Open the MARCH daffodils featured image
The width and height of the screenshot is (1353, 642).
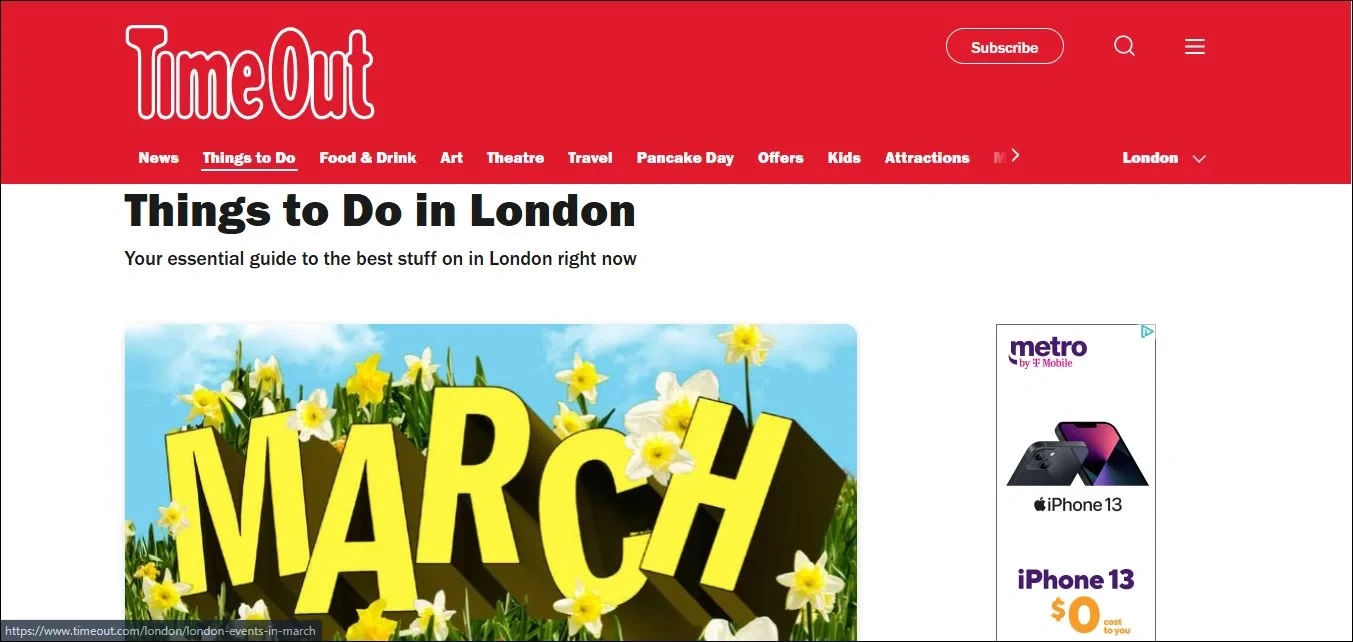pyautogui.click(x=491, y=482)
